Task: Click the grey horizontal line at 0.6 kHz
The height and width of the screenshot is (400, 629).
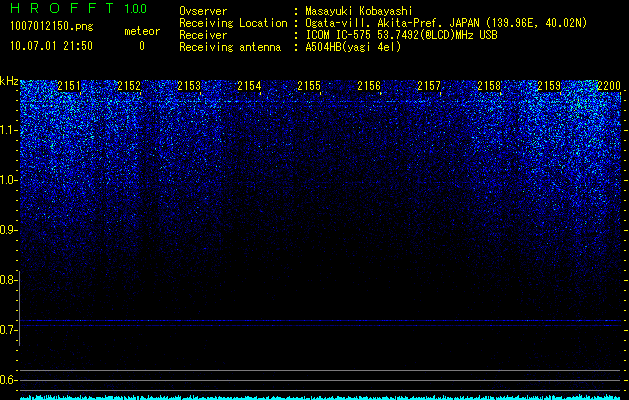Action: (x=320, y=380)
